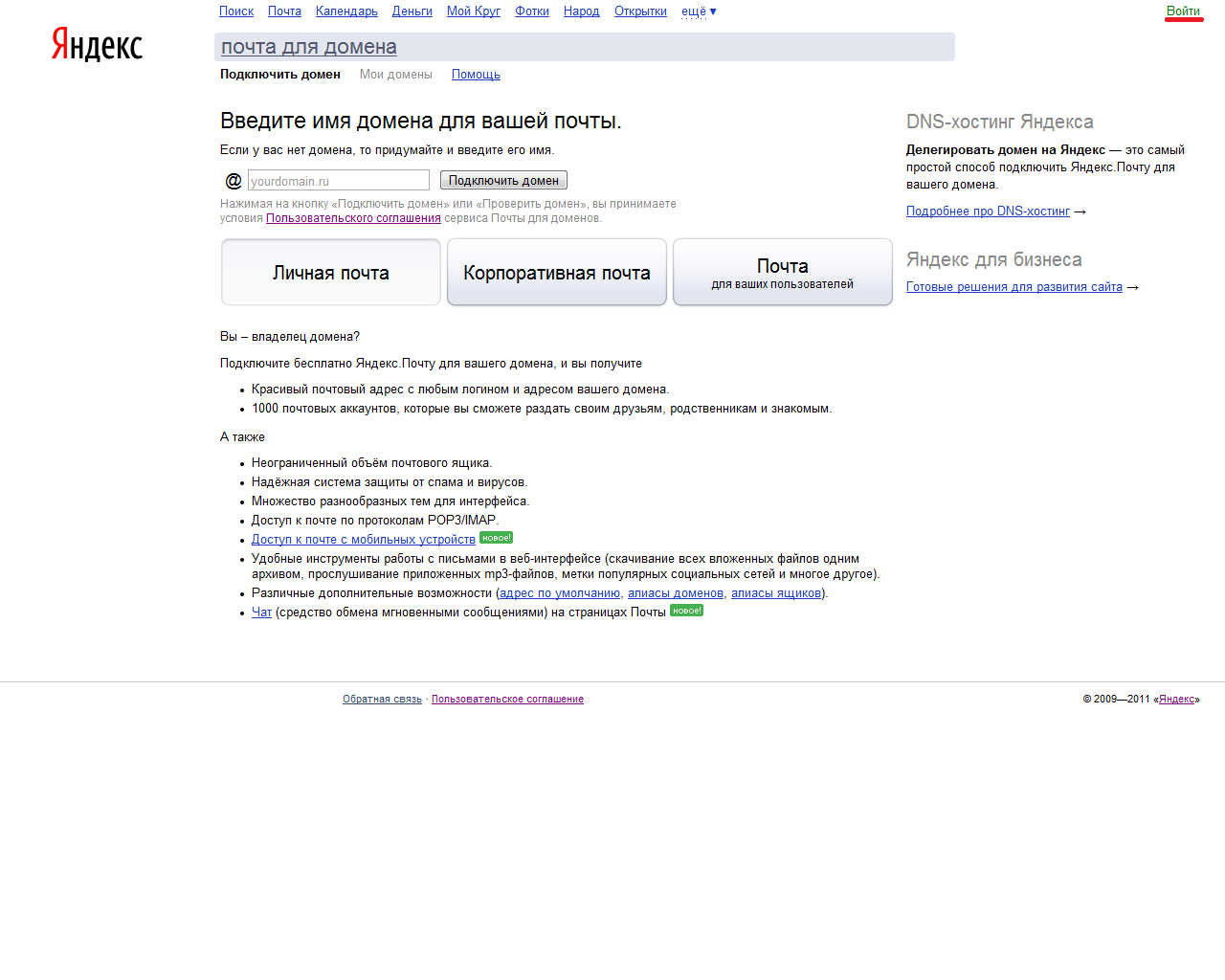
Task: Open the 'Помощь' help link
Action: (476, 75)
